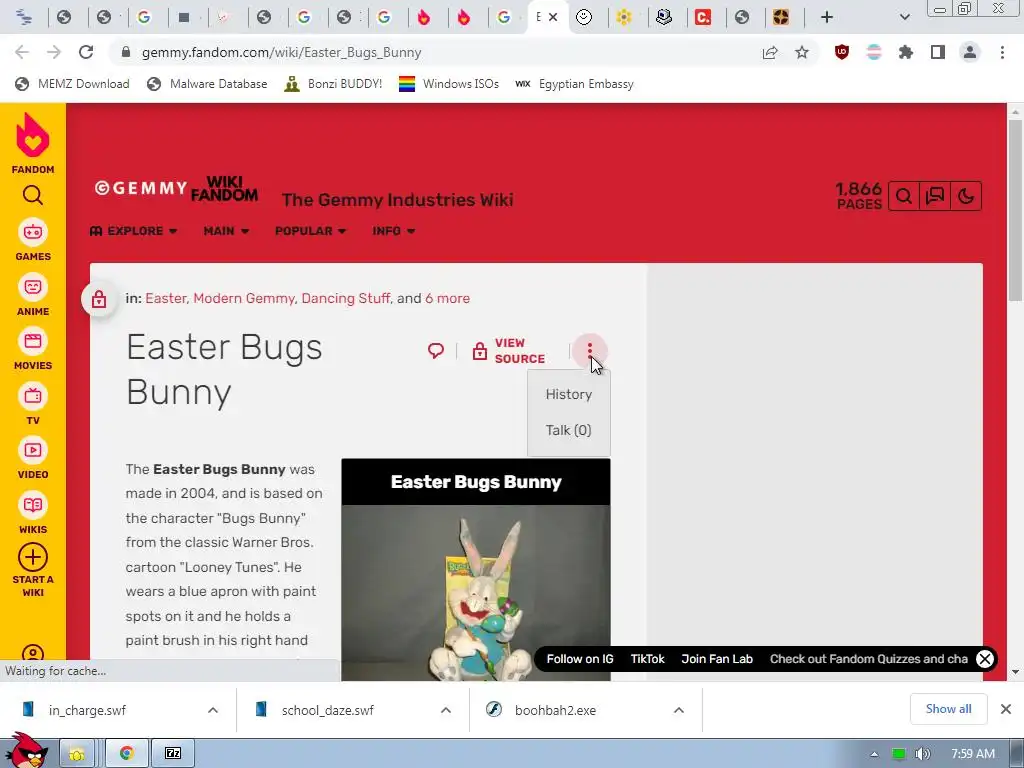Open Chrome three-dot menu
This screenshot has width=1024, height=768.
1002,52
